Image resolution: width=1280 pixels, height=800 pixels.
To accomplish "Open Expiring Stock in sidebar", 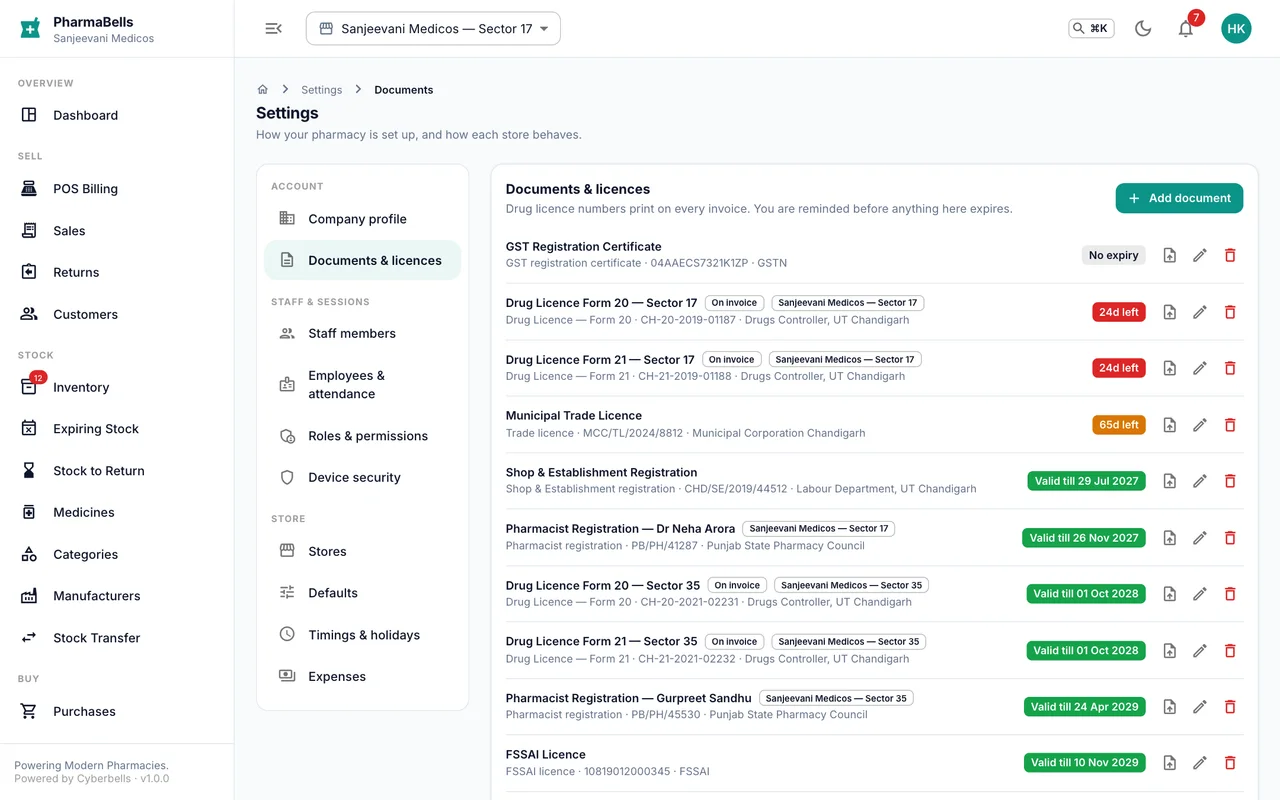I will point(117,429).
